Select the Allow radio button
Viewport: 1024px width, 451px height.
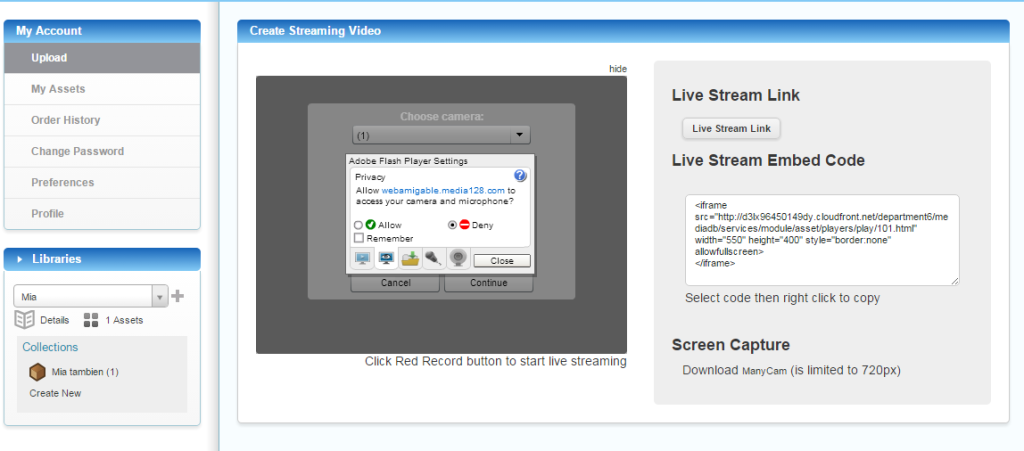pyautogui.click(x=358, y=225)
